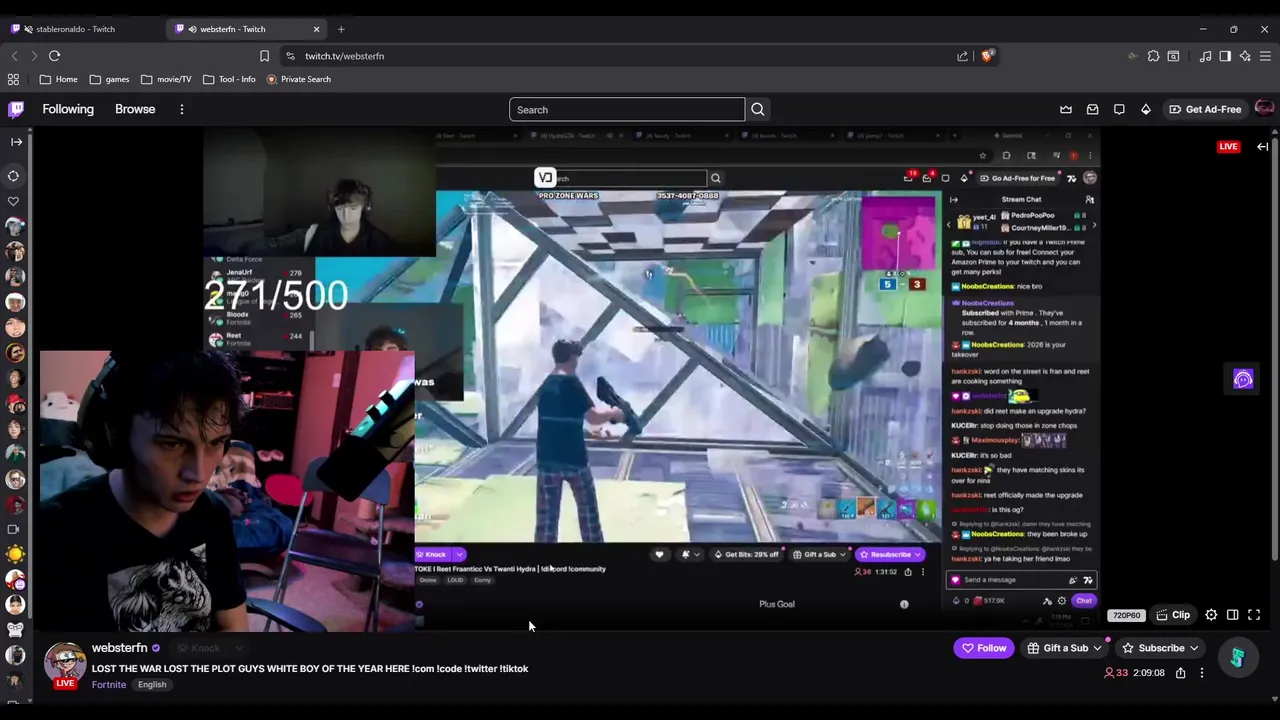Screen dimensions: 1280x720
Task: Open the video player settings gear
Action: tap(1211, 615)
